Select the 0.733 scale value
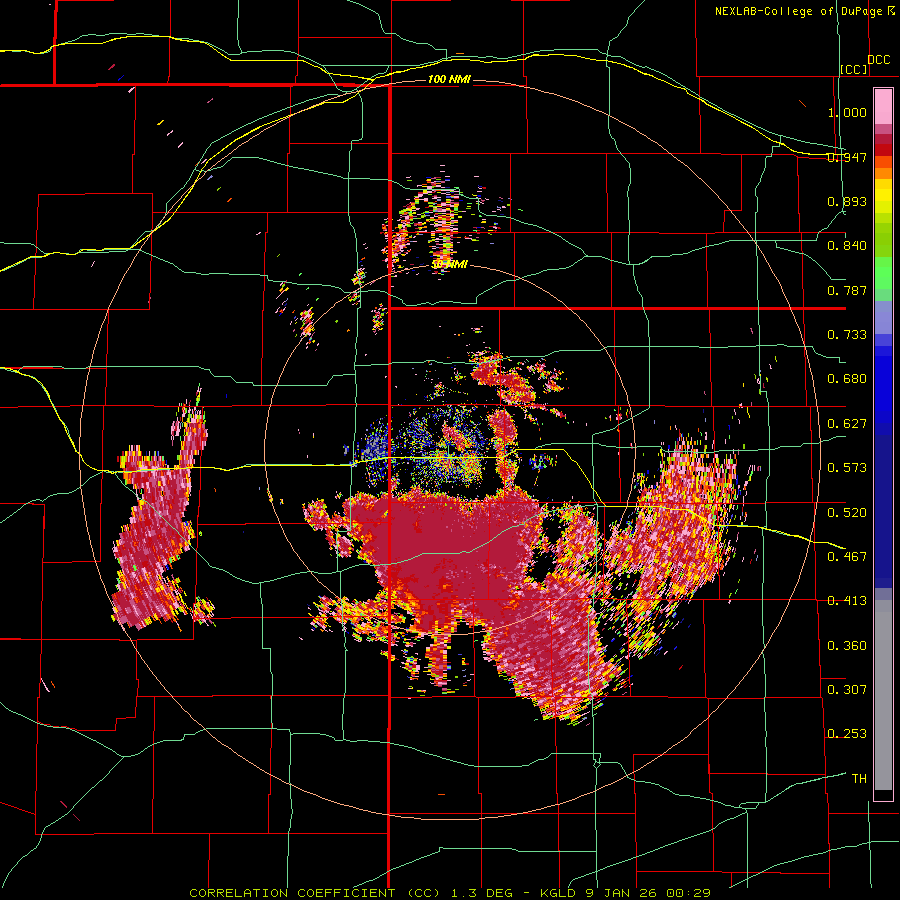Image resolution: width=900 pixels, height=900 pixels. [847, 335]
